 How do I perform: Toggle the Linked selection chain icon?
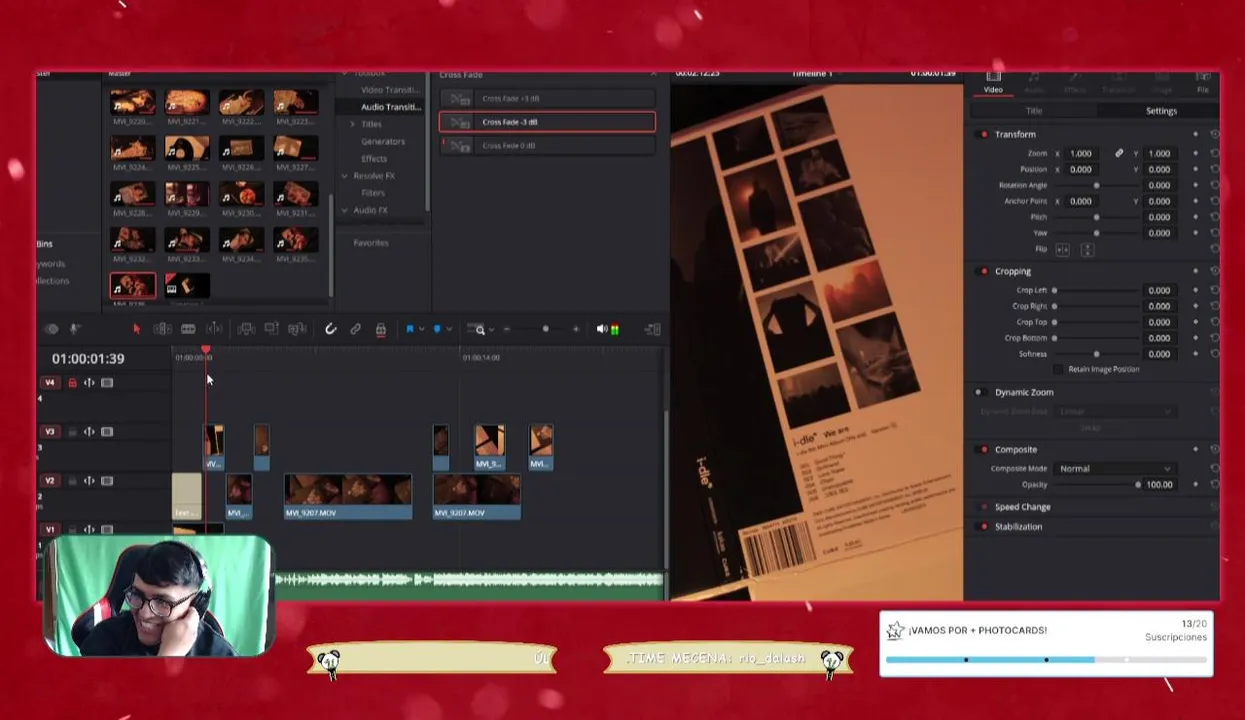(x=355, y=329)
